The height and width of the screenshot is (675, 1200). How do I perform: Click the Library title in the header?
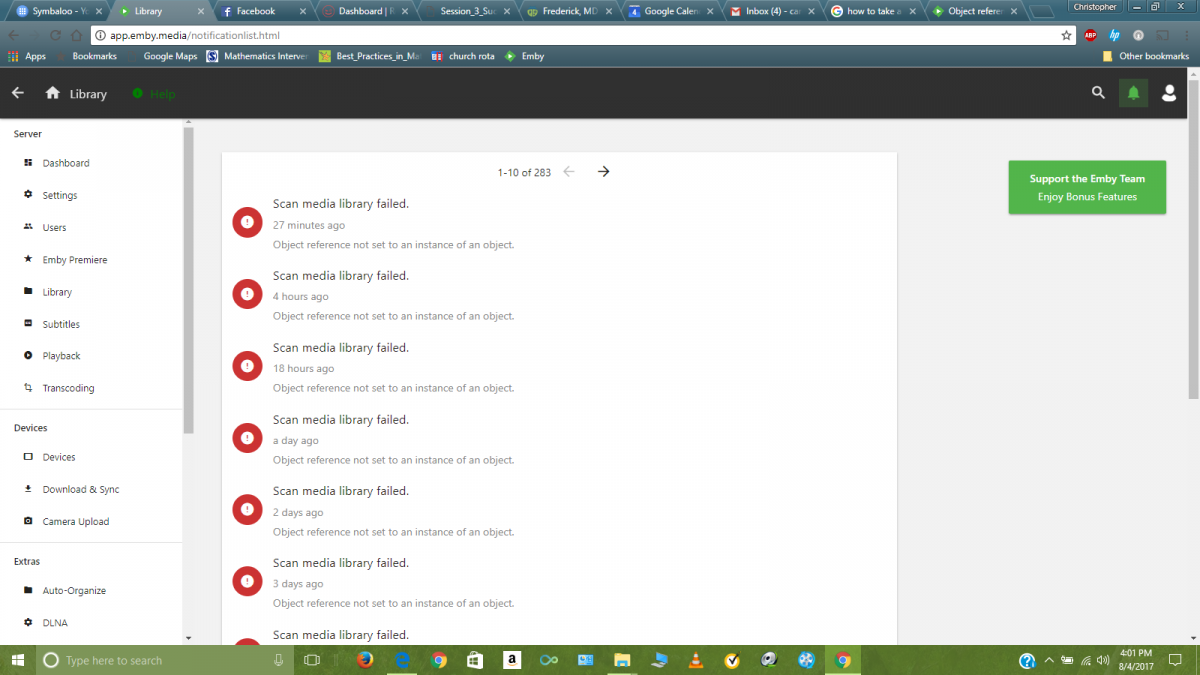pos(88,94)
